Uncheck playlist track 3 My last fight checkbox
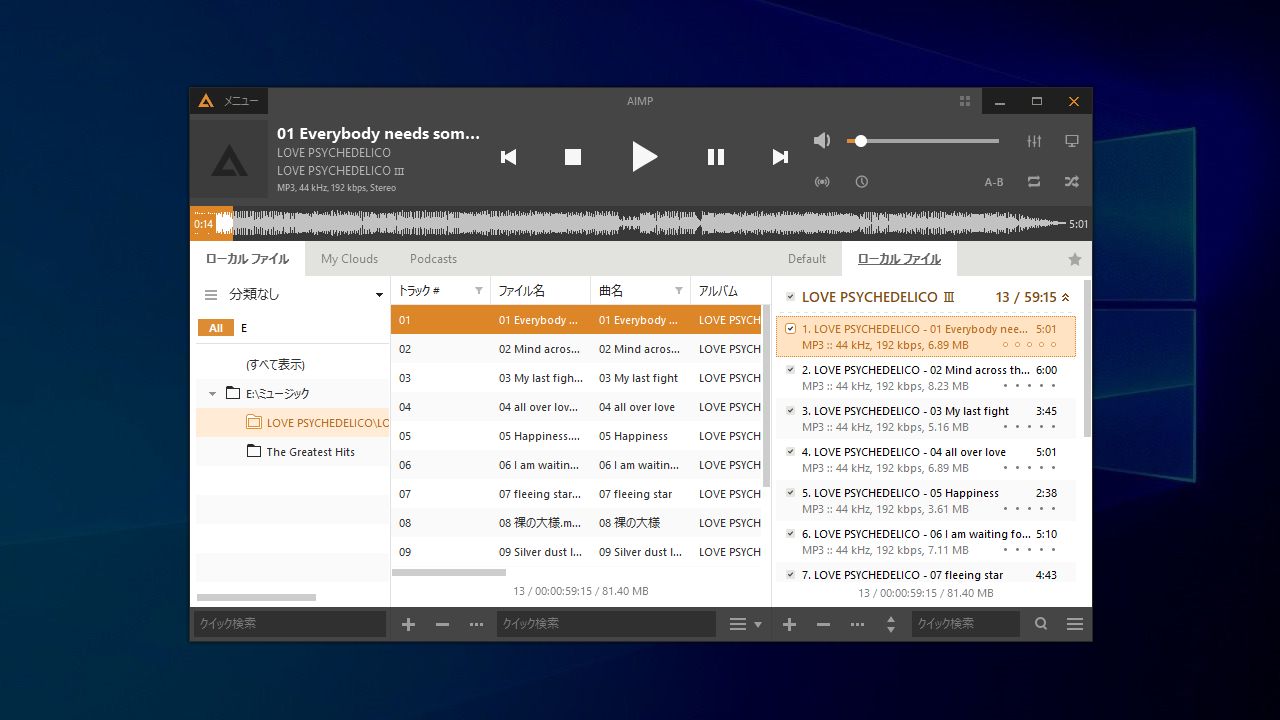Screen dimensions: 1280x720 [x=790, y=411]
